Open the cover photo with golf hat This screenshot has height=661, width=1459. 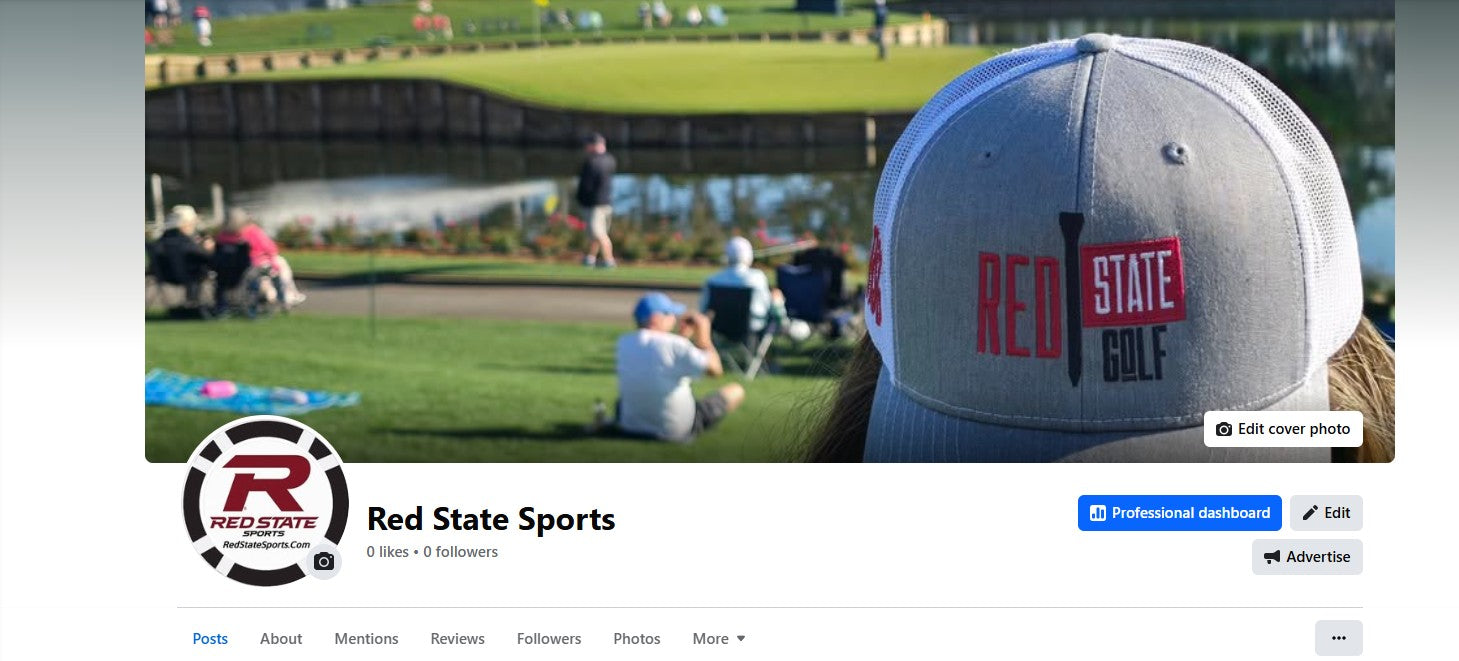point(770,231)
